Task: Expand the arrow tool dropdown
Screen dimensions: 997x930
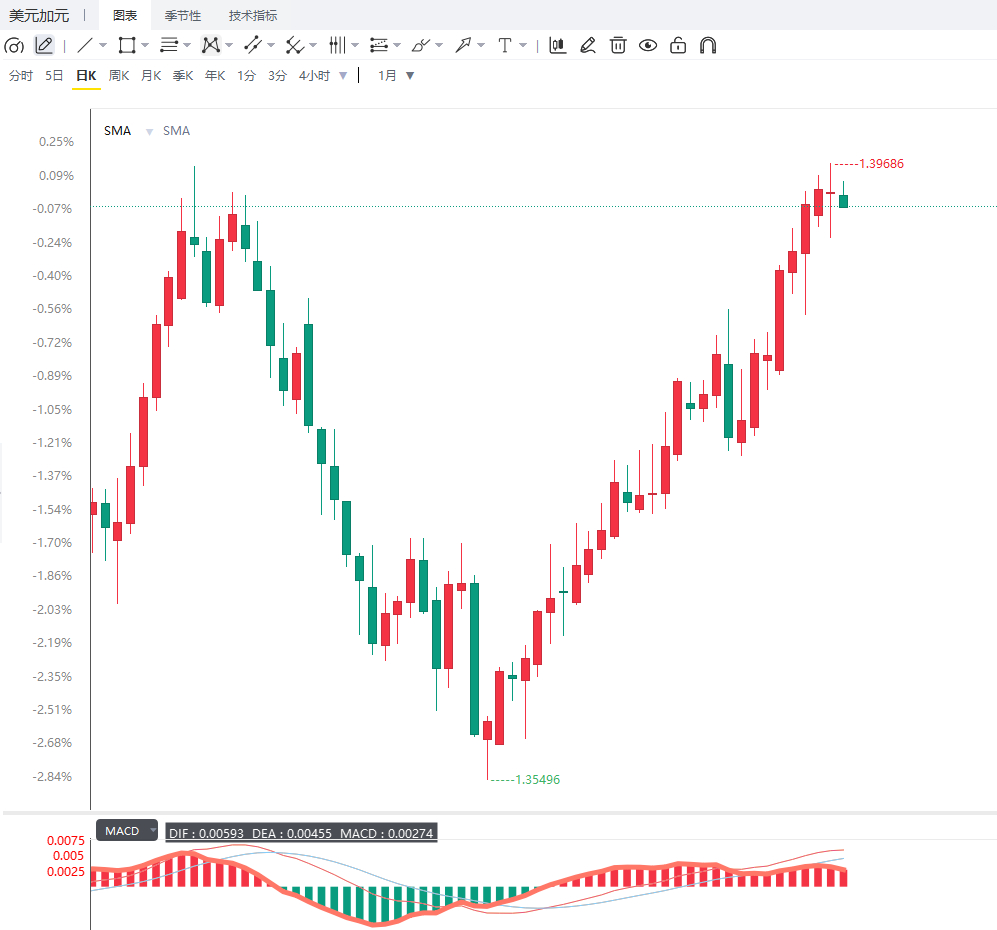Action: (481, 46)
